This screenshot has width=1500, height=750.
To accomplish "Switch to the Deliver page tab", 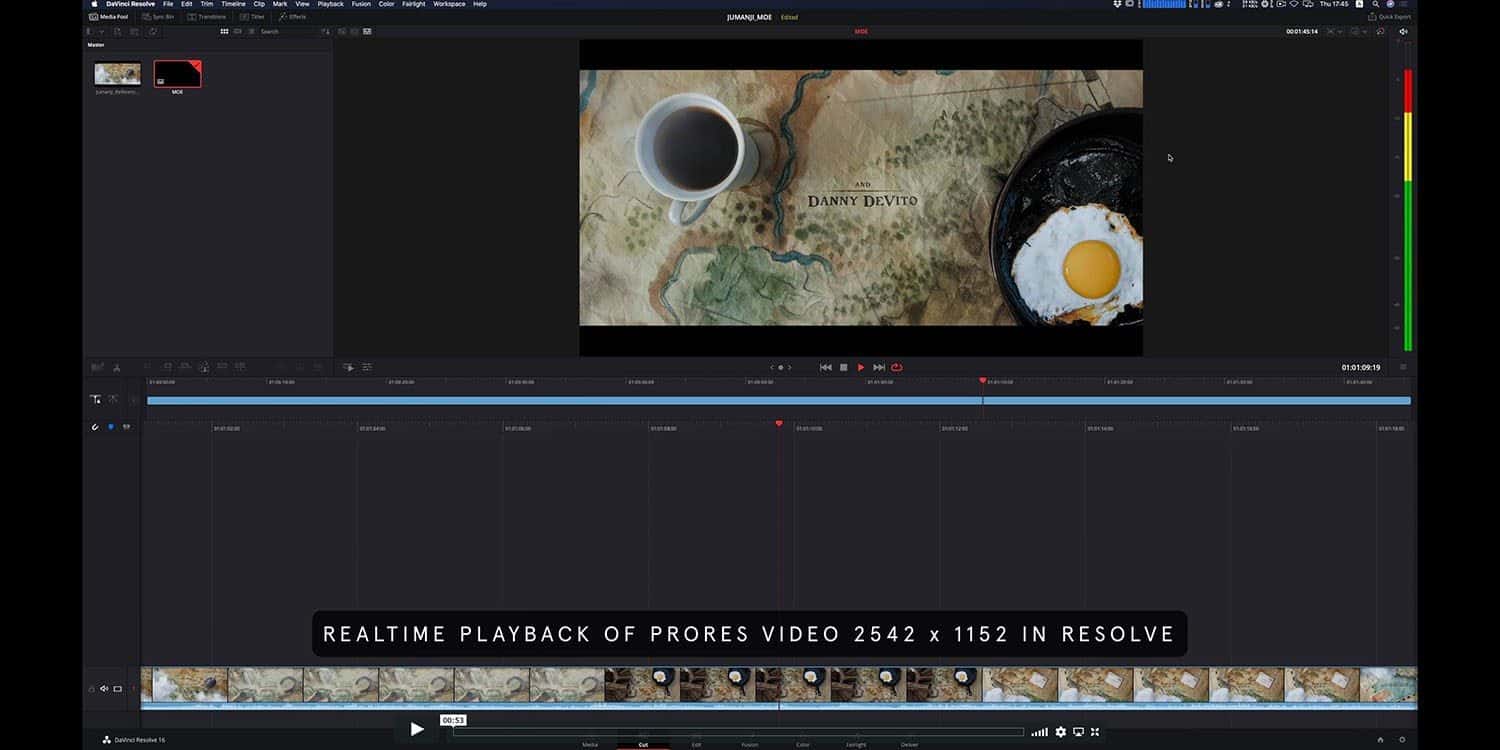I will (909, 744).
